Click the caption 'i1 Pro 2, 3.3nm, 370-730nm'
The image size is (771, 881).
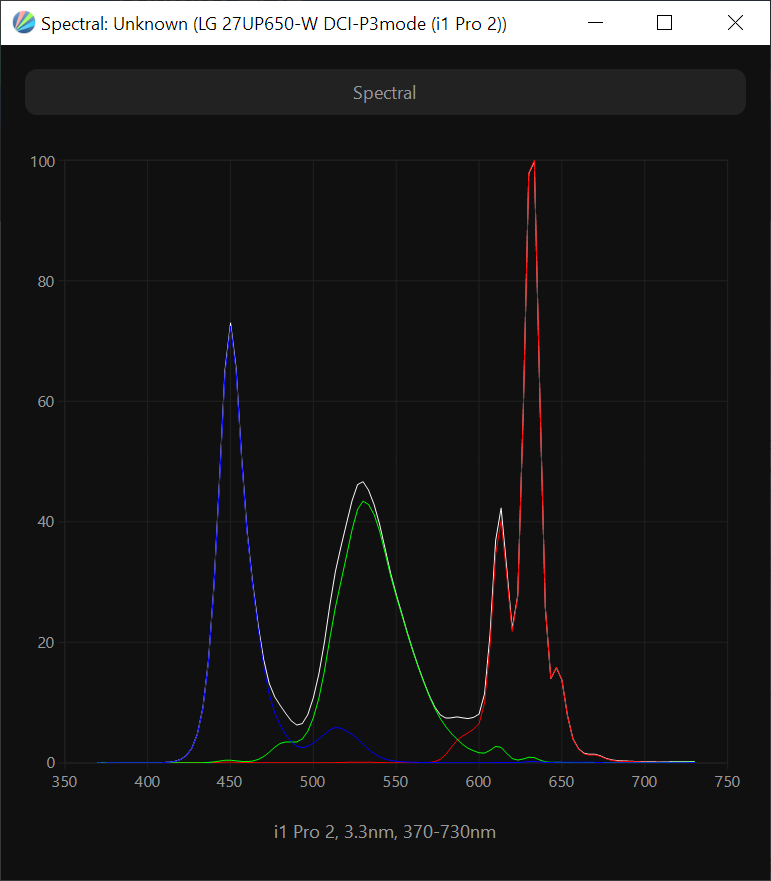[x=385, y=832]
